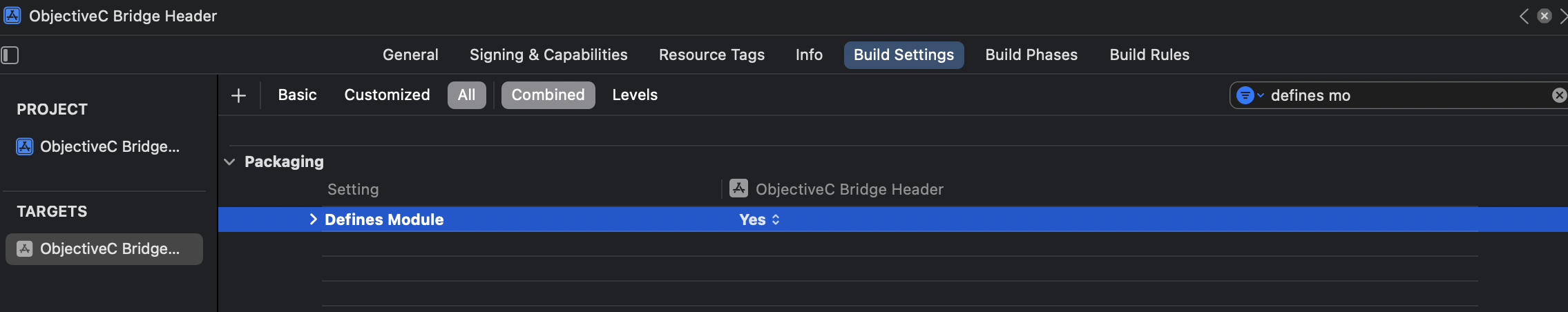Open the Build Phases tab
This screenshot has width=1568, height=312.
[x=1031, y=55]
